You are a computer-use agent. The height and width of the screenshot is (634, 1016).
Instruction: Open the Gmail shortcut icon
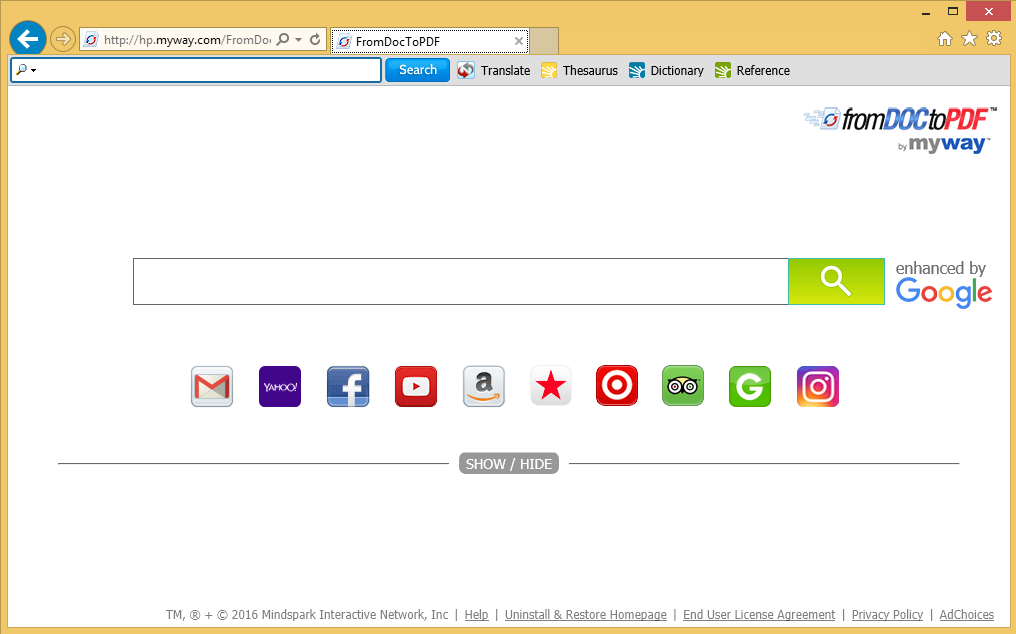pos(212,386)
